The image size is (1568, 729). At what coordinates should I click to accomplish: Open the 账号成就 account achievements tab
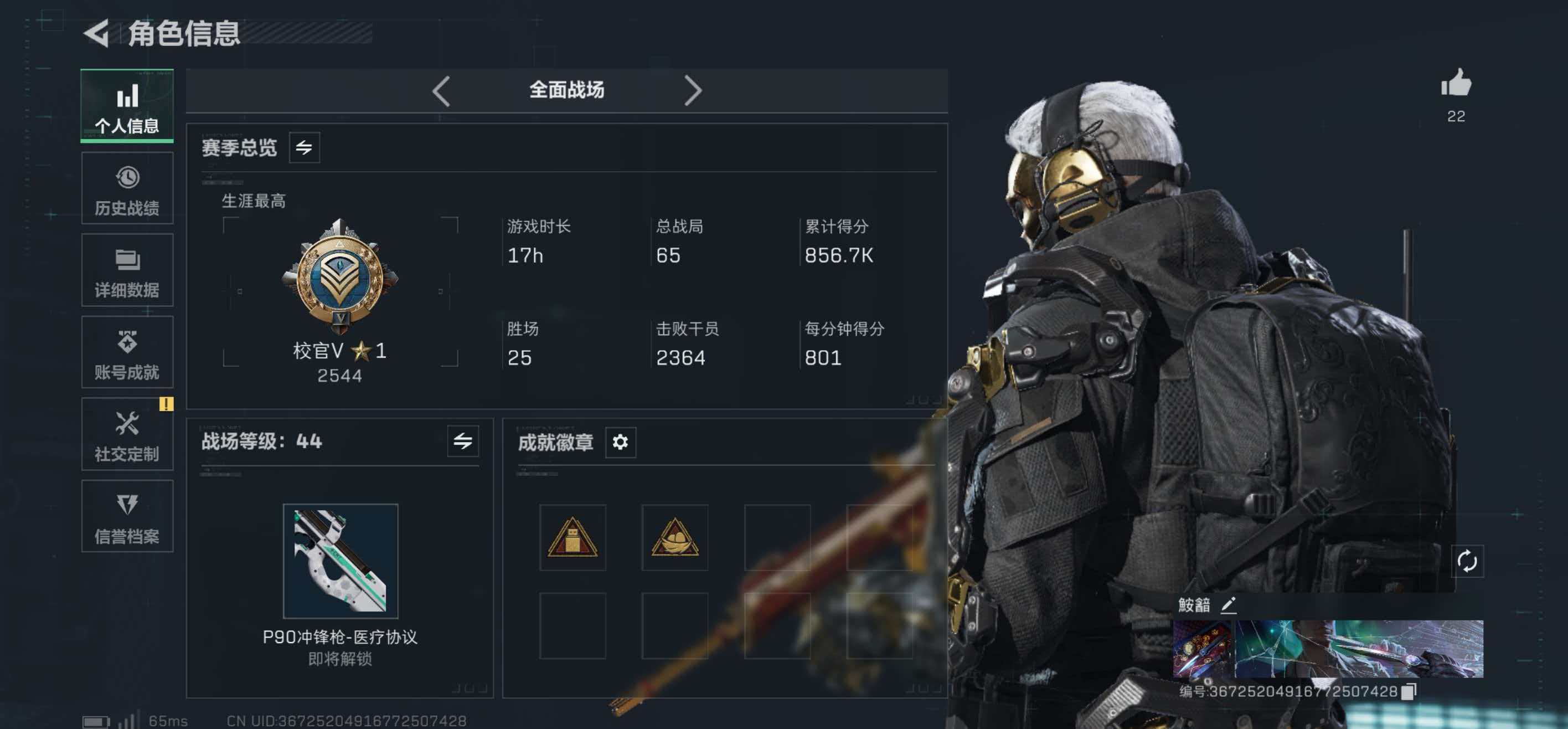127,352
